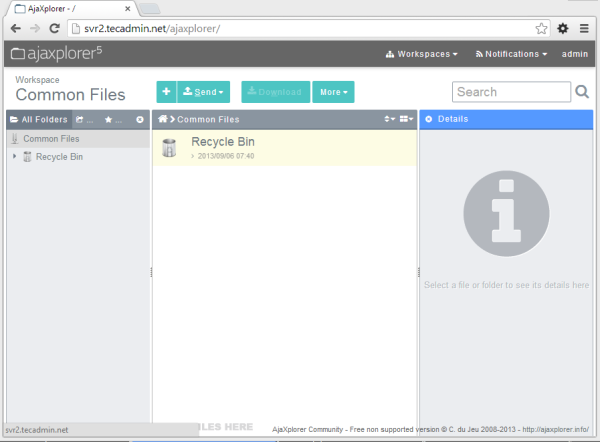Bookmark this page with the star icon
This screenshot has height=442, width=600.
pos(541,28)
